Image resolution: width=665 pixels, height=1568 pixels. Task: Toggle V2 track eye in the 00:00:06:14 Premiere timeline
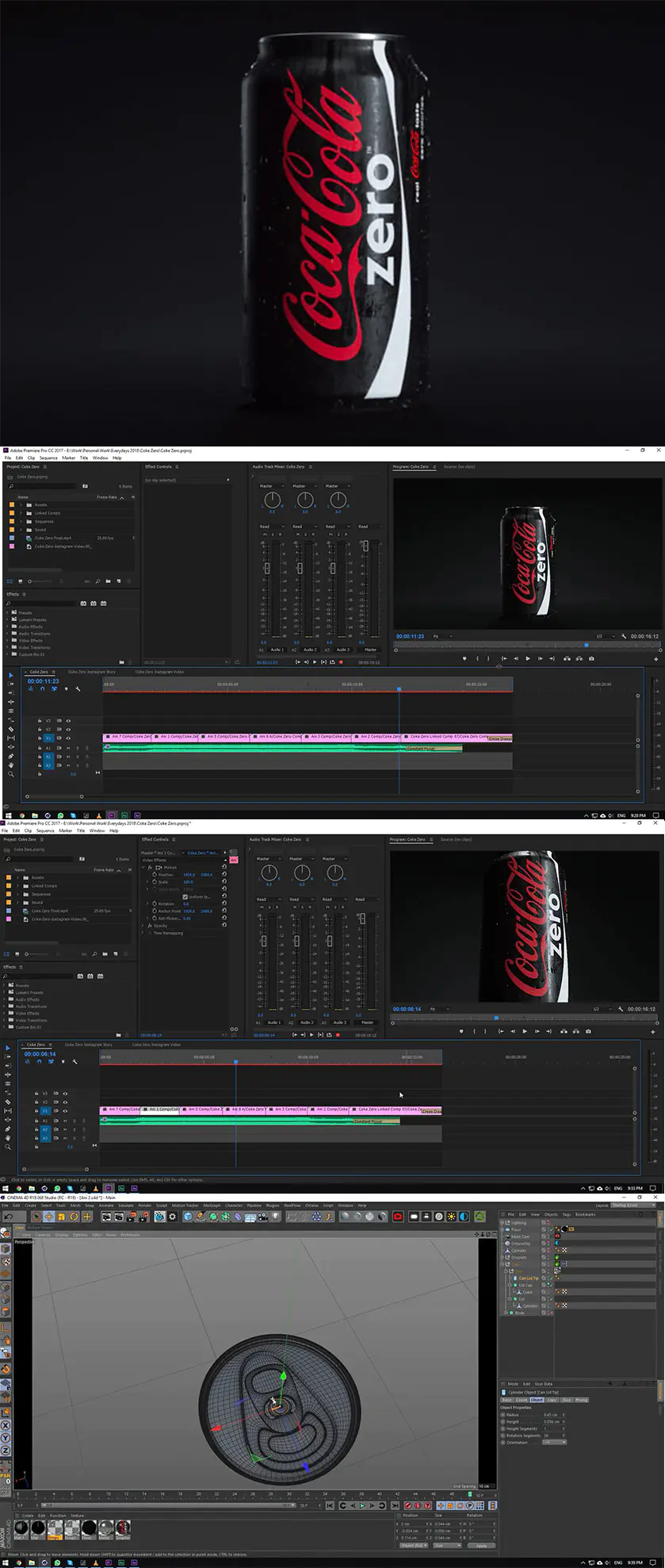[65, 1102]
